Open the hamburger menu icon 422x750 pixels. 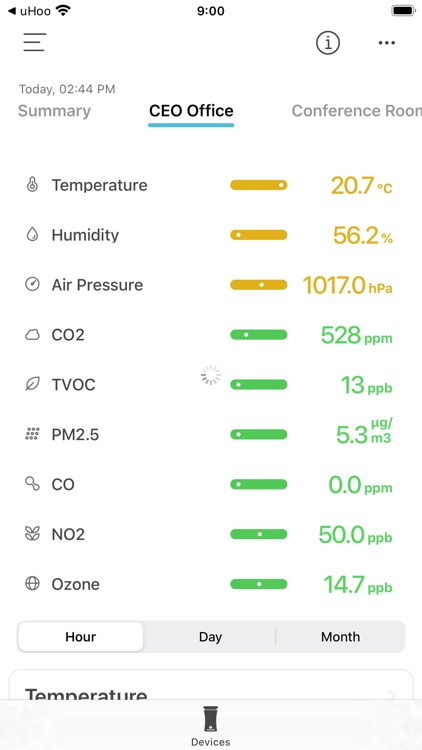(34, 42)
